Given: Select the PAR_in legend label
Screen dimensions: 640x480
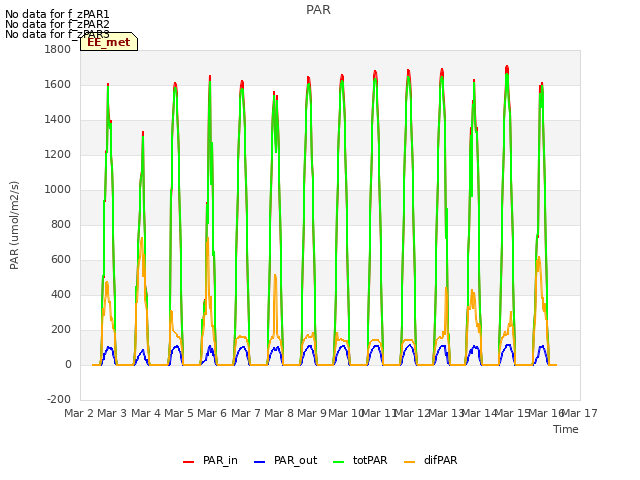Looking at the screenshot, I should [x=220, y=460].
